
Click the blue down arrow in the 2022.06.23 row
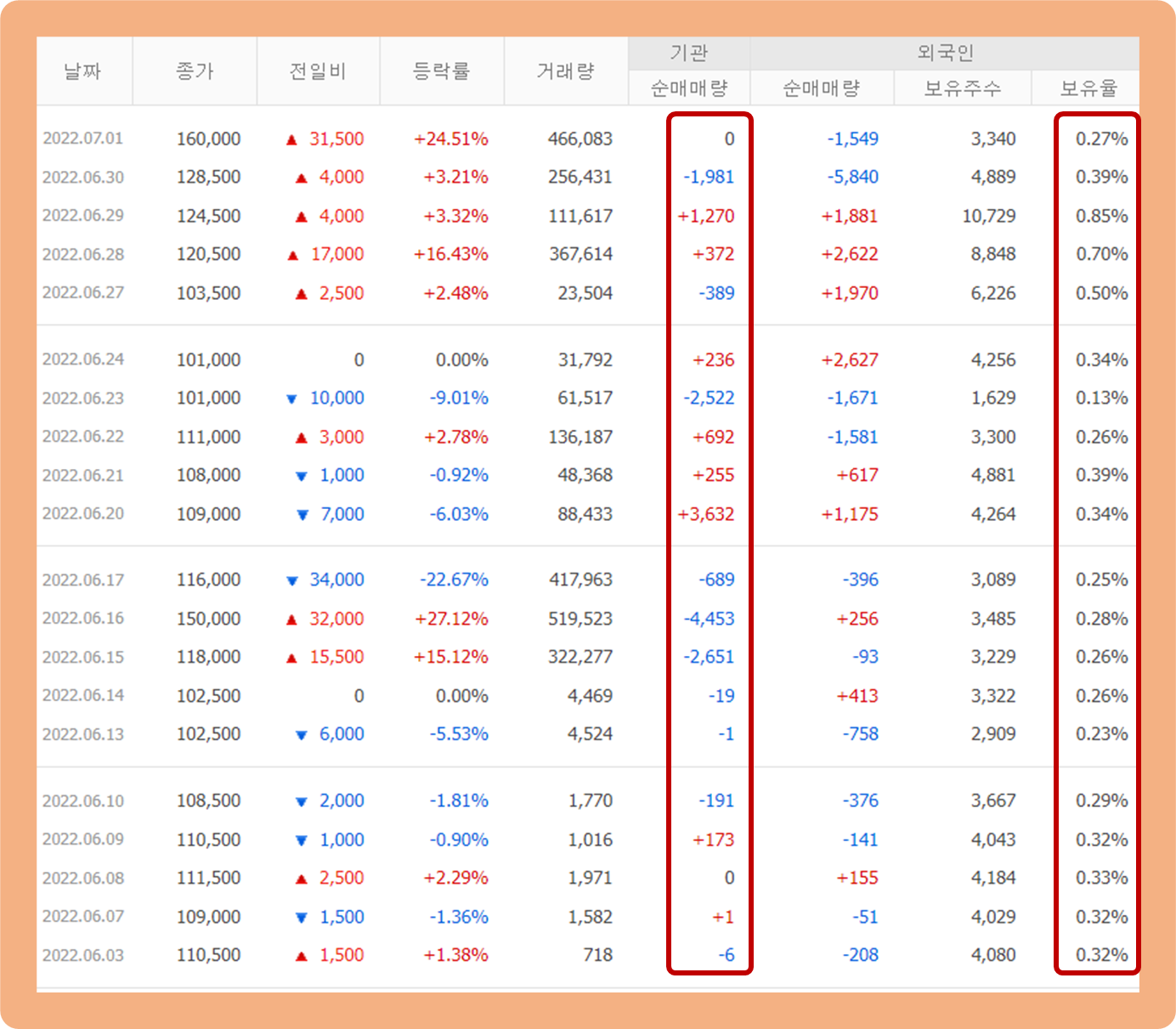(291, 399)
